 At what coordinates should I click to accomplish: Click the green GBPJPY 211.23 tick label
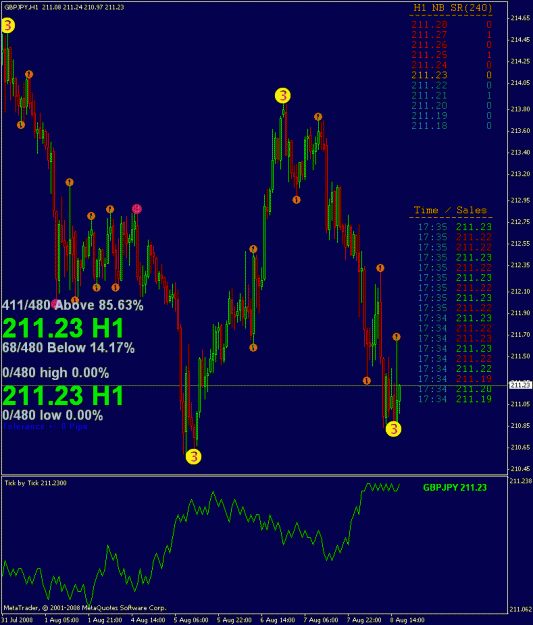click(455, 487)
